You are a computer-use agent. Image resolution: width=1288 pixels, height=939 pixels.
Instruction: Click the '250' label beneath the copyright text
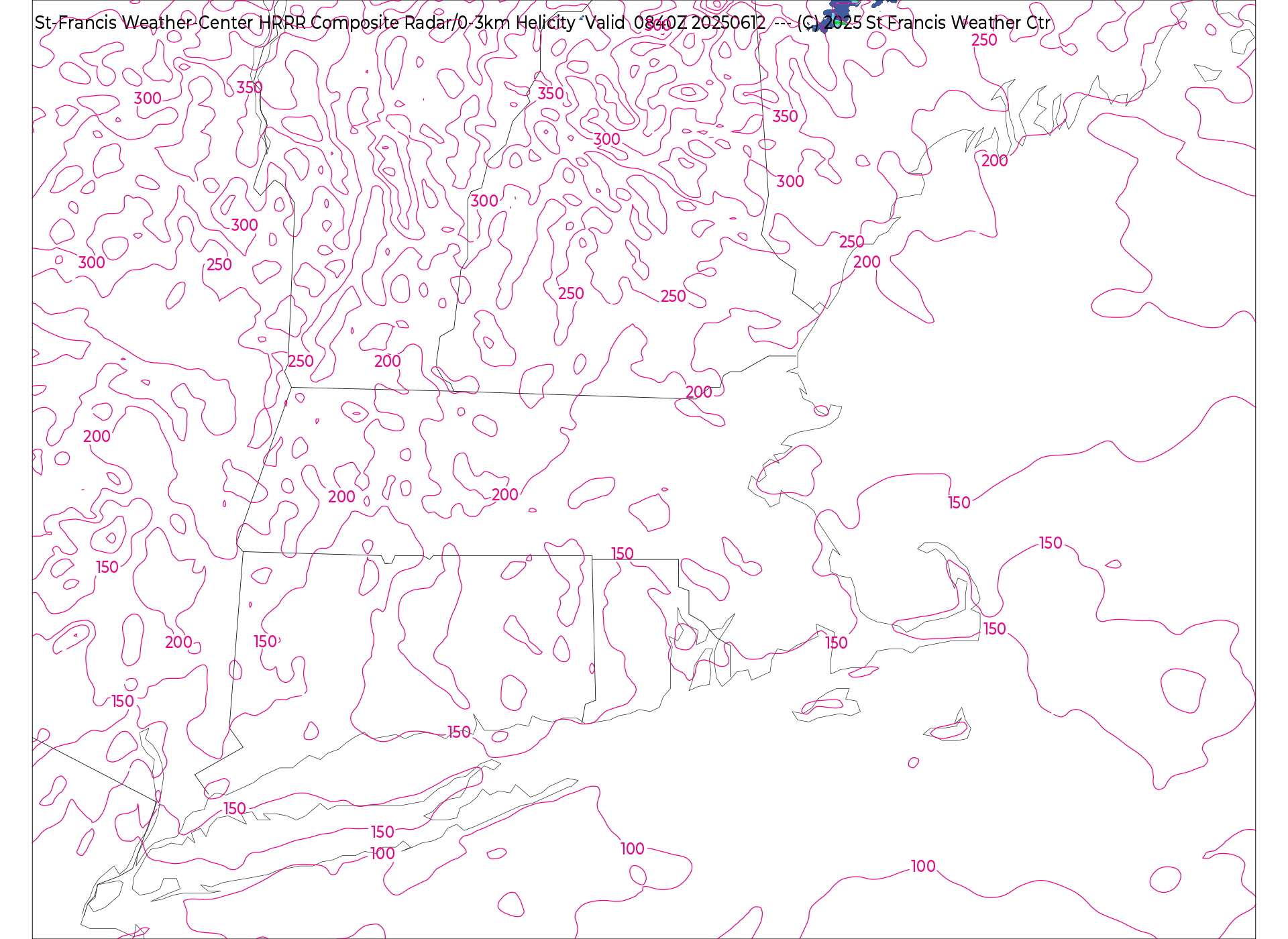click(984, 40)
